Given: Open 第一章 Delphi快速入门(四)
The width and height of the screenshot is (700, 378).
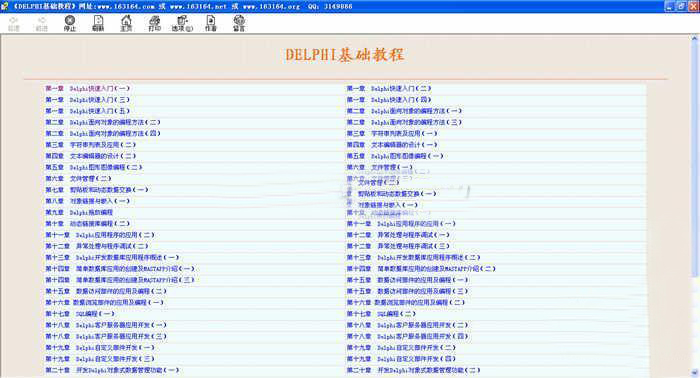Looking at the screenshot, I should tap(389, 100).
